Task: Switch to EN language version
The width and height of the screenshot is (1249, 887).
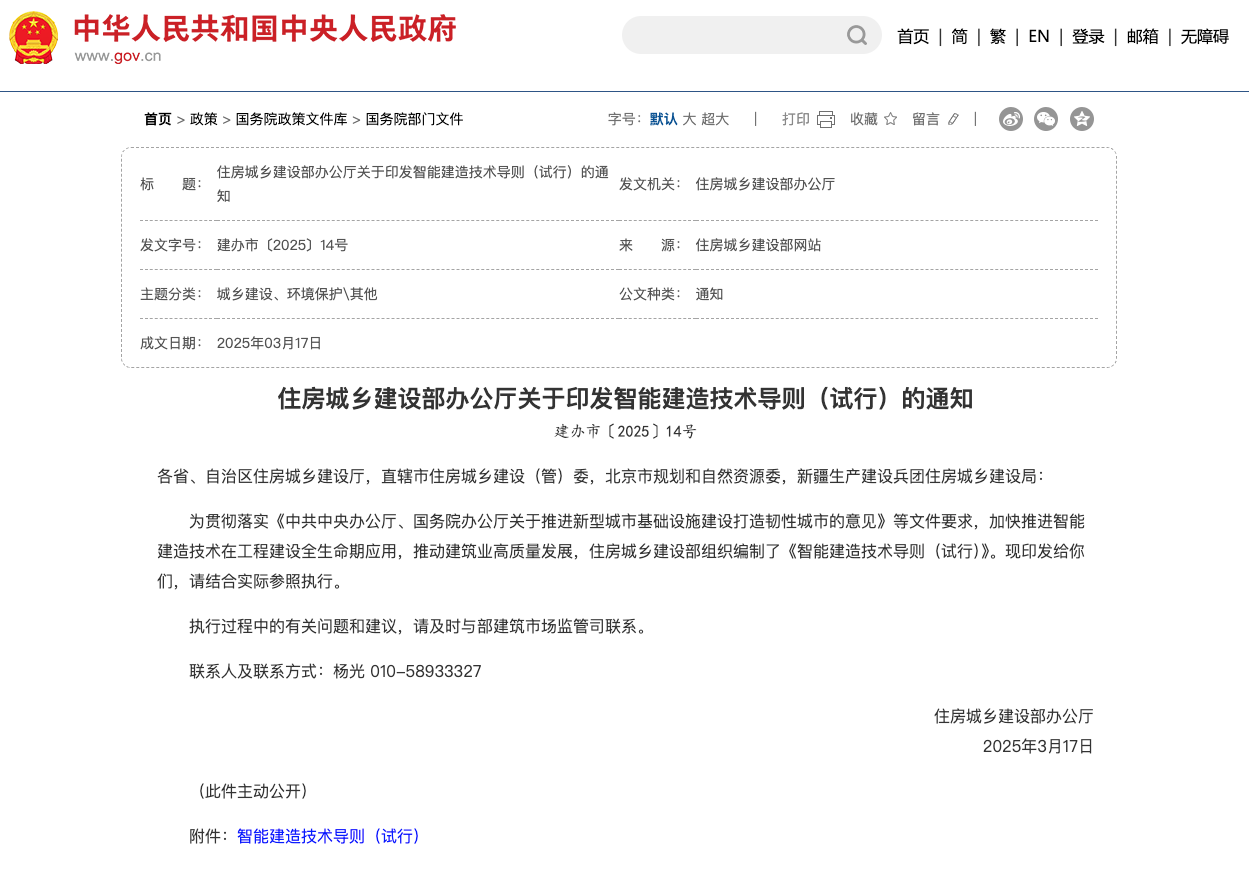Action: (x=1039, y=37)
